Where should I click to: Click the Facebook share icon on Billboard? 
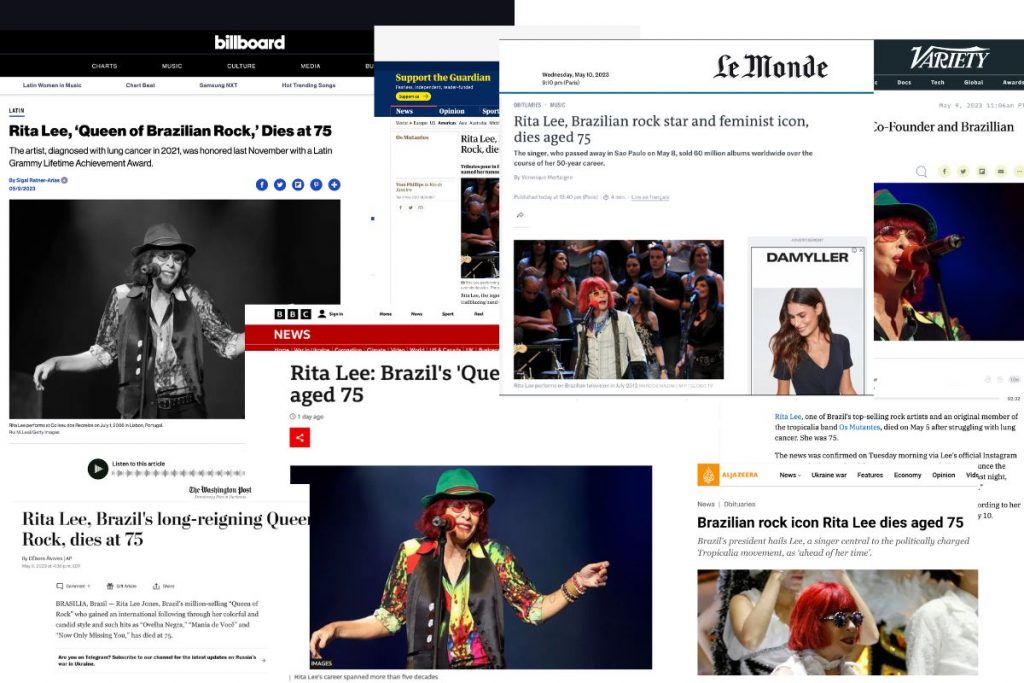pos(262,185)
